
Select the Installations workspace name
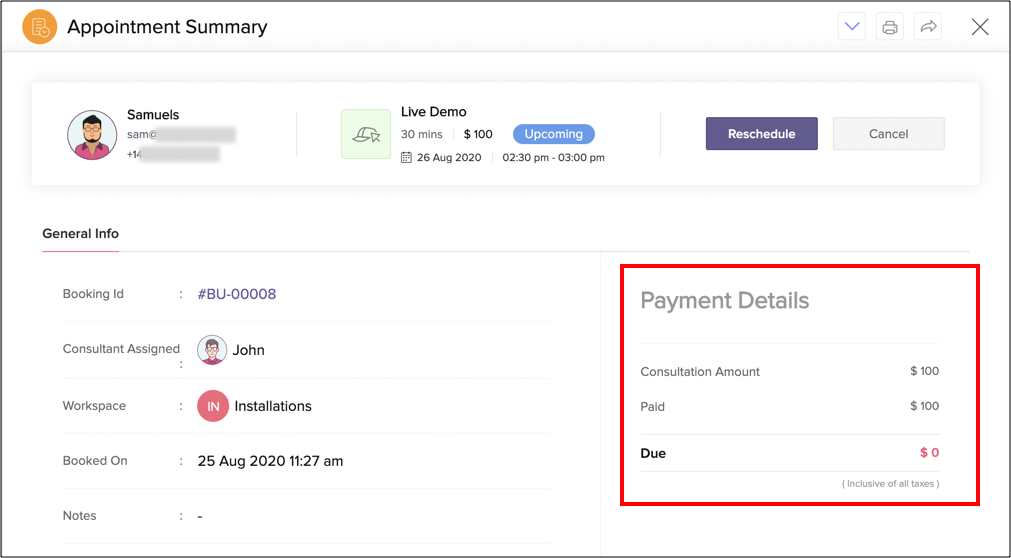click(x=273, y=406)
